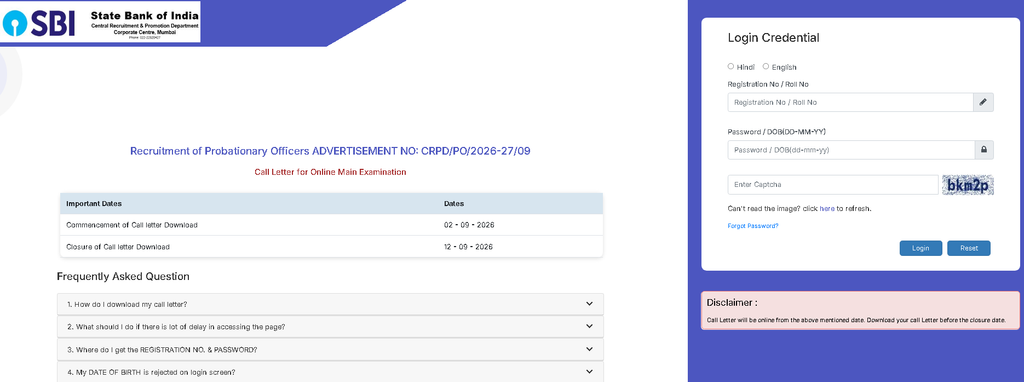Open the Forgot Password link
The image size is (1024, 382).
753,226
